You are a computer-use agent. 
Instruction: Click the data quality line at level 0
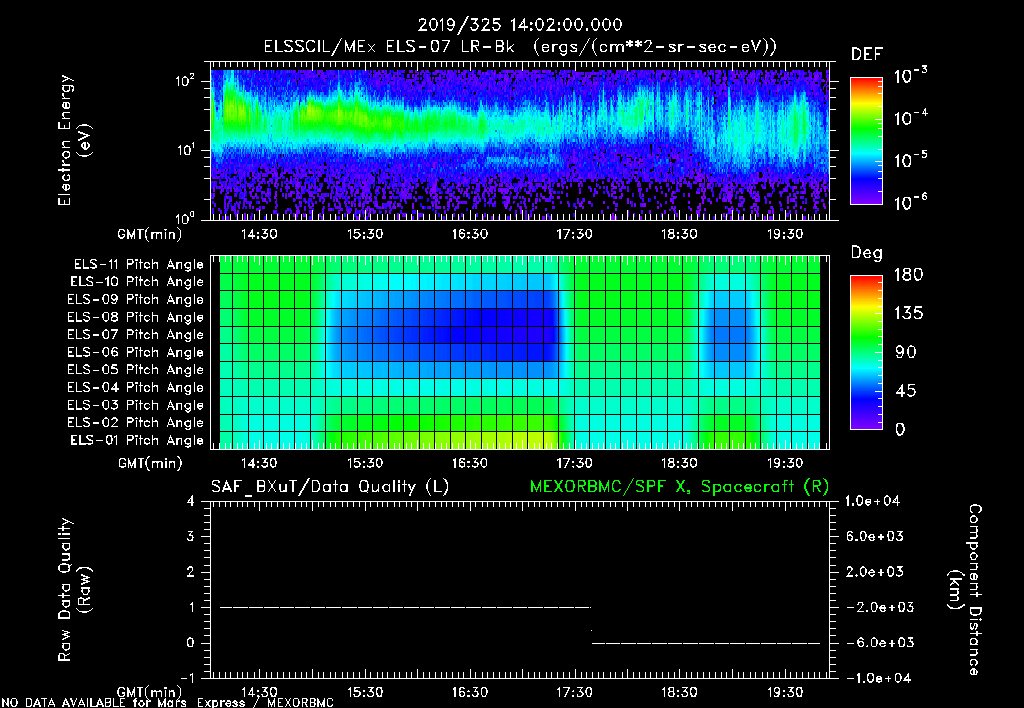[x=706, y=643]
